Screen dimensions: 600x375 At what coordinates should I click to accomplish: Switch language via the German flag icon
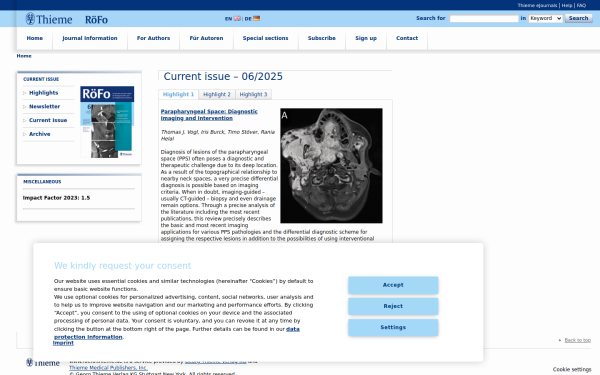click(256, 18)
